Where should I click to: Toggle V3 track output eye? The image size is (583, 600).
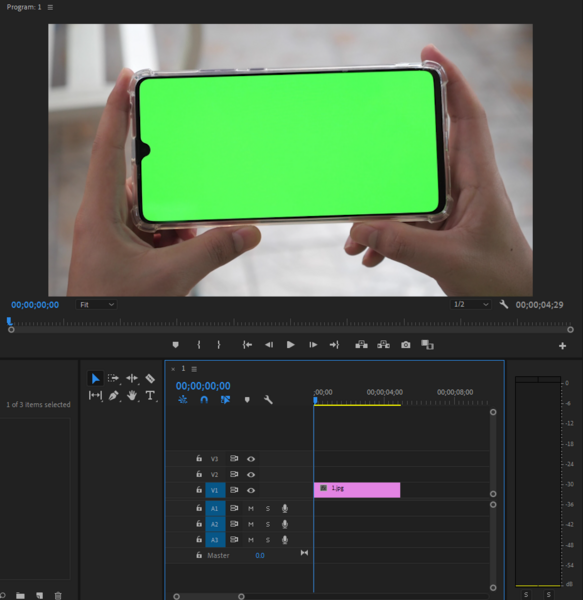(x=251, y=459)
